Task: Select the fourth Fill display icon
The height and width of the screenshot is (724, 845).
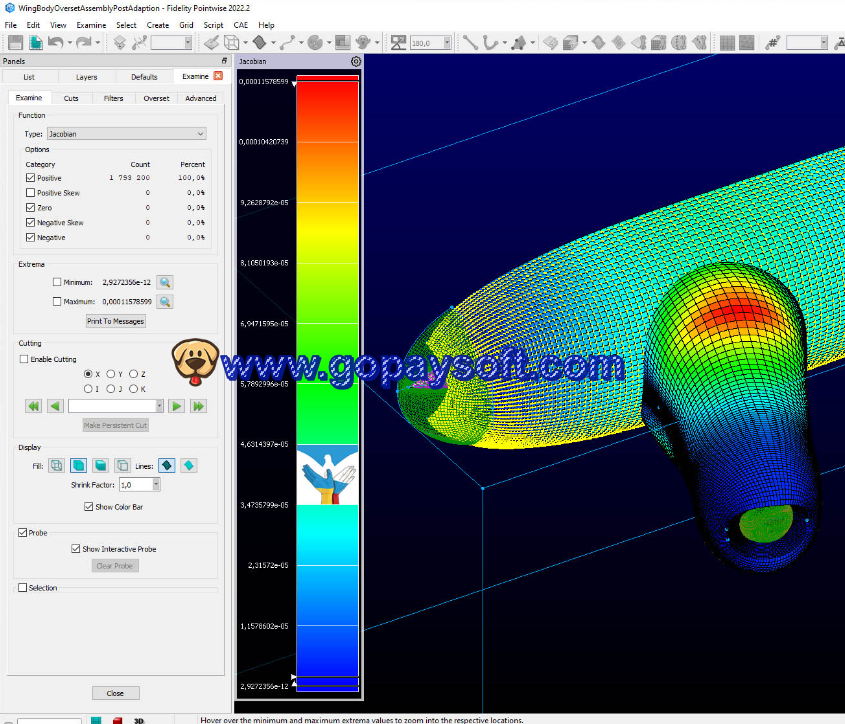Action: coord(122,465)
